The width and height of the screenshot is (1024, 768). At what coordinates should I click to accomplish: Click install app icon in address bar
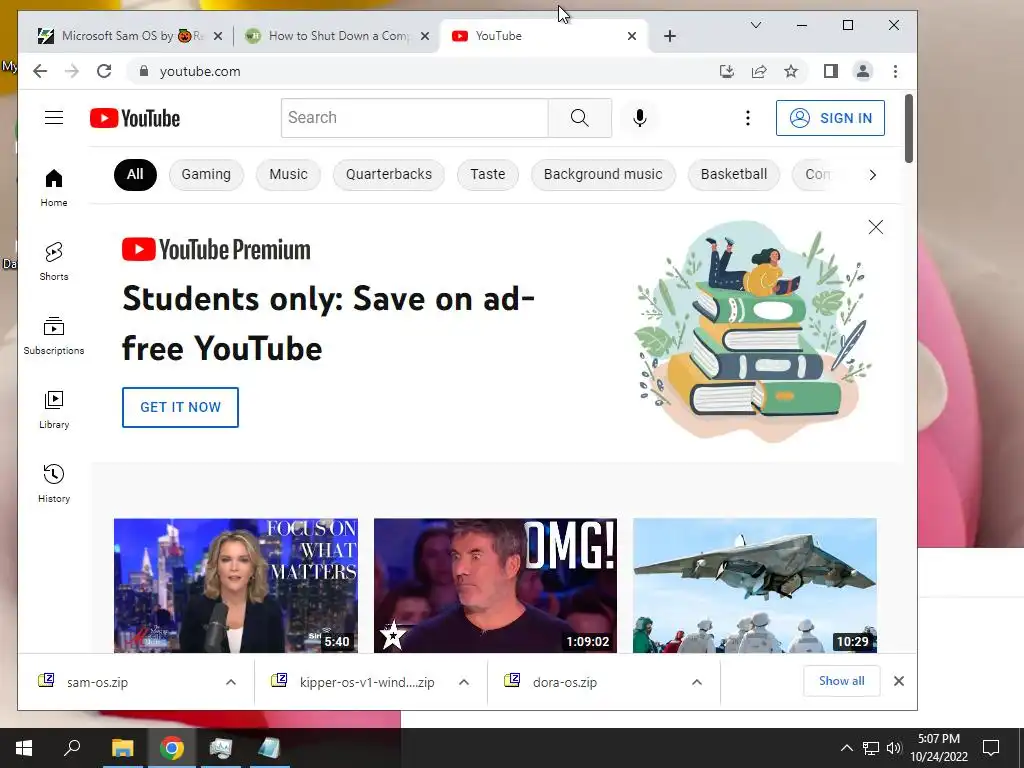[x=727, y=71]
